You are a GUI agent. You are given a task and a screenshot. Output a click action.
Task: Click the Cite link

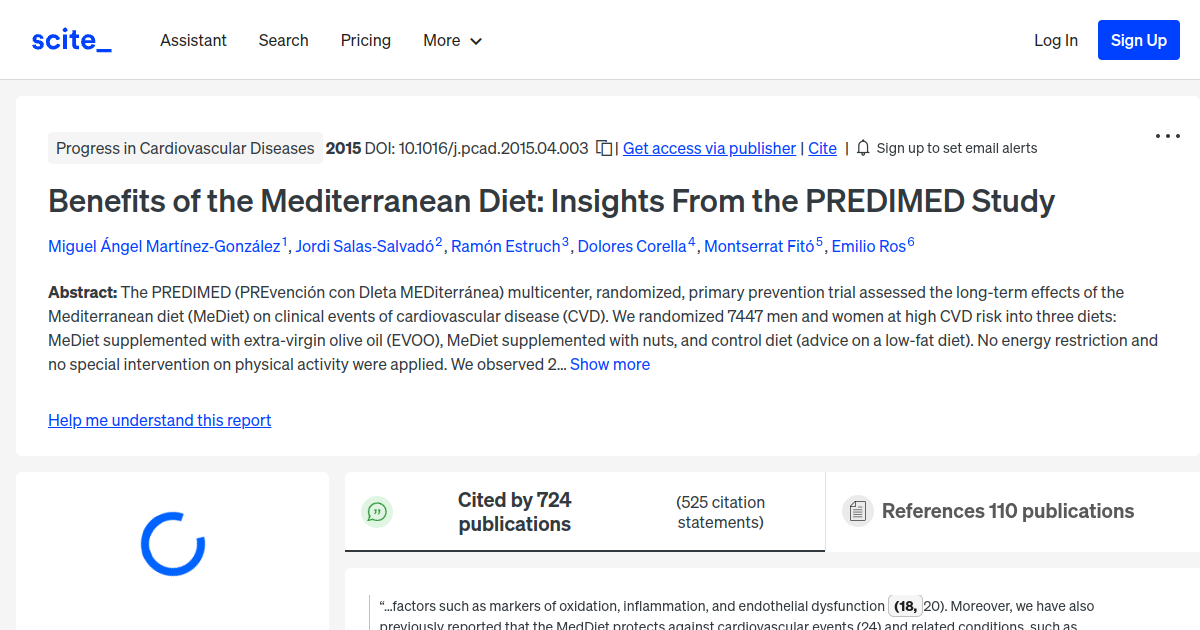tap(822, 147)
